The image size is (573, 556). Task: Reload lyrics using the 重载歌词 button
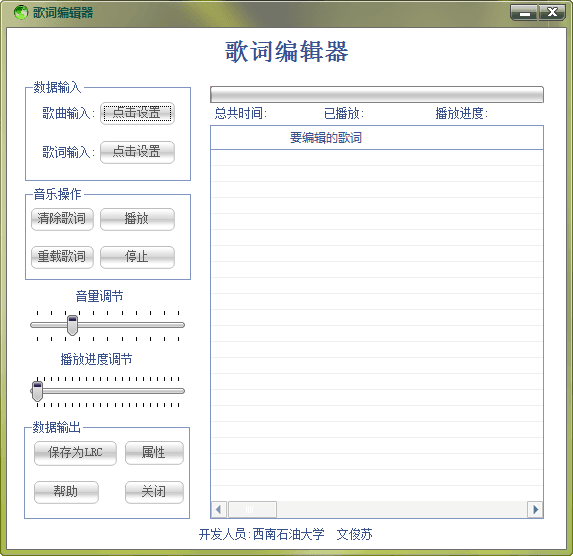(x=62, y=257)
